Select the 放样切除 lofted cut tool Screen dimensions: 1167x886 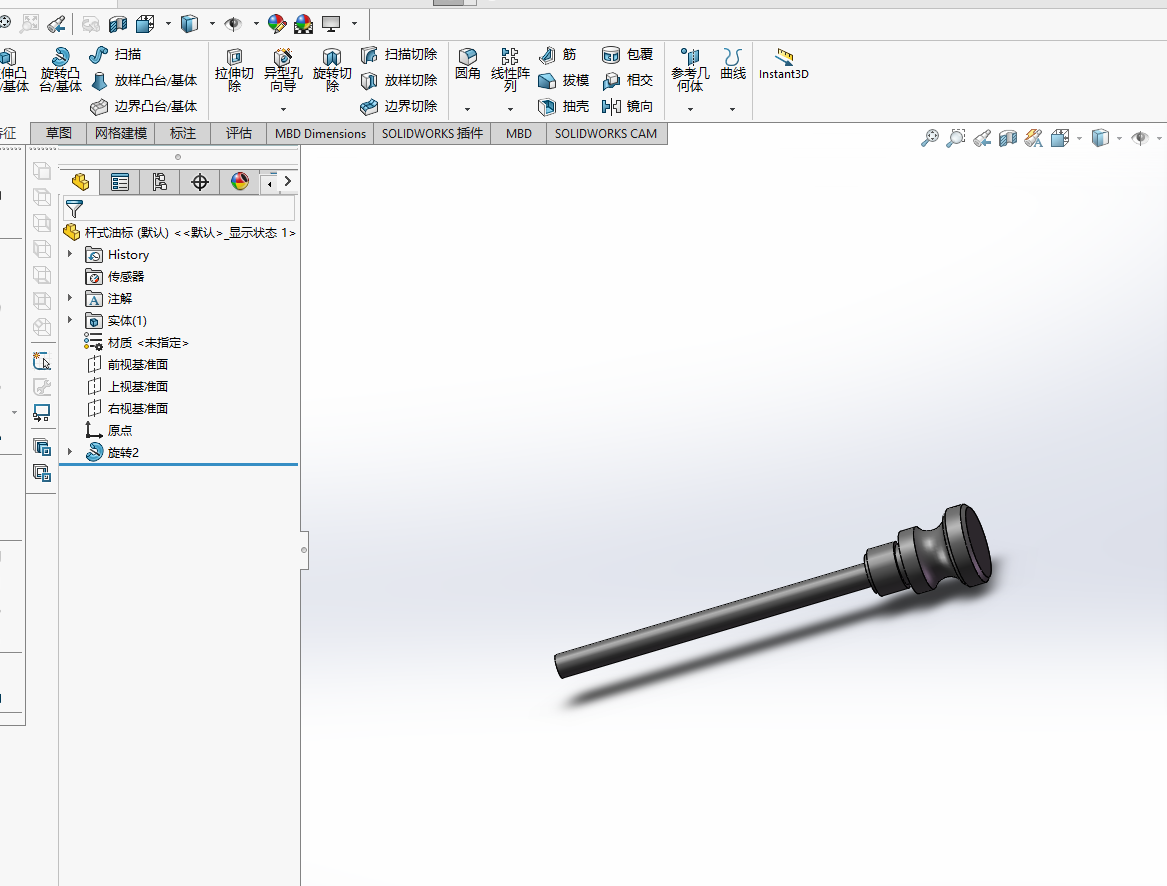pos(399,80)
